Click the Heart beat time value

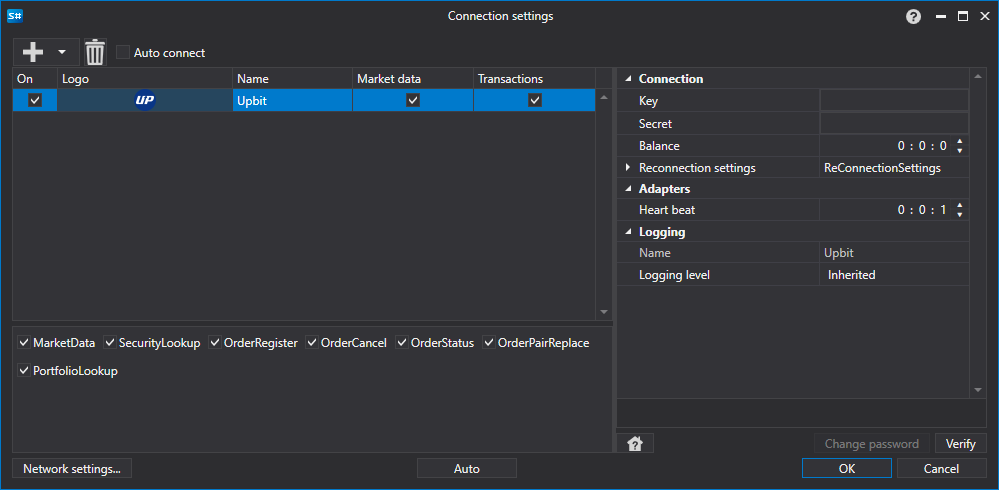pos(886,210)
